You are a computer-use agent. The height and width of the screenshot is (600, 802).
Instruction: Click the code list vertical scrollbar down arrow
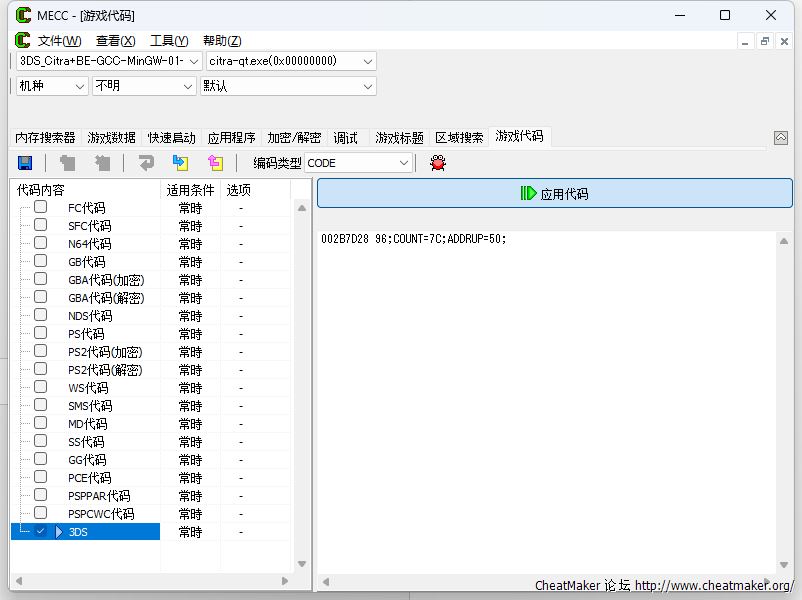point(302,563)
